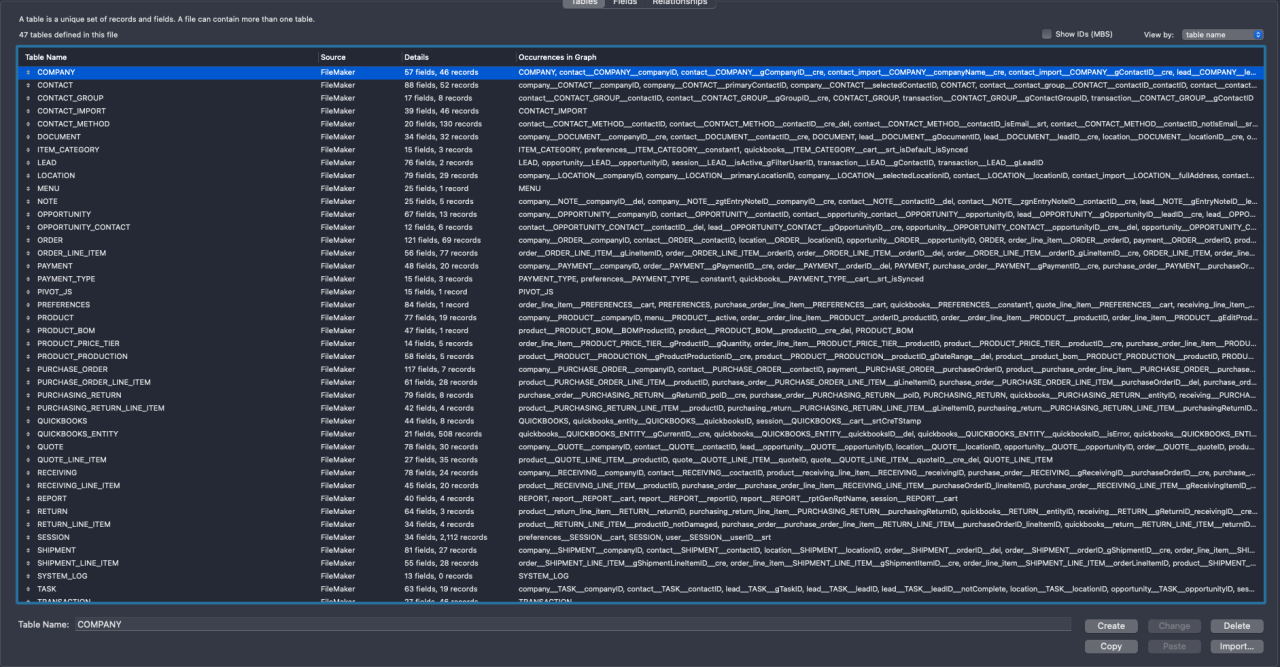
Task: Click the reorder handle beside PRODUCT_PRICE_TIER
Action: point(28,343)
